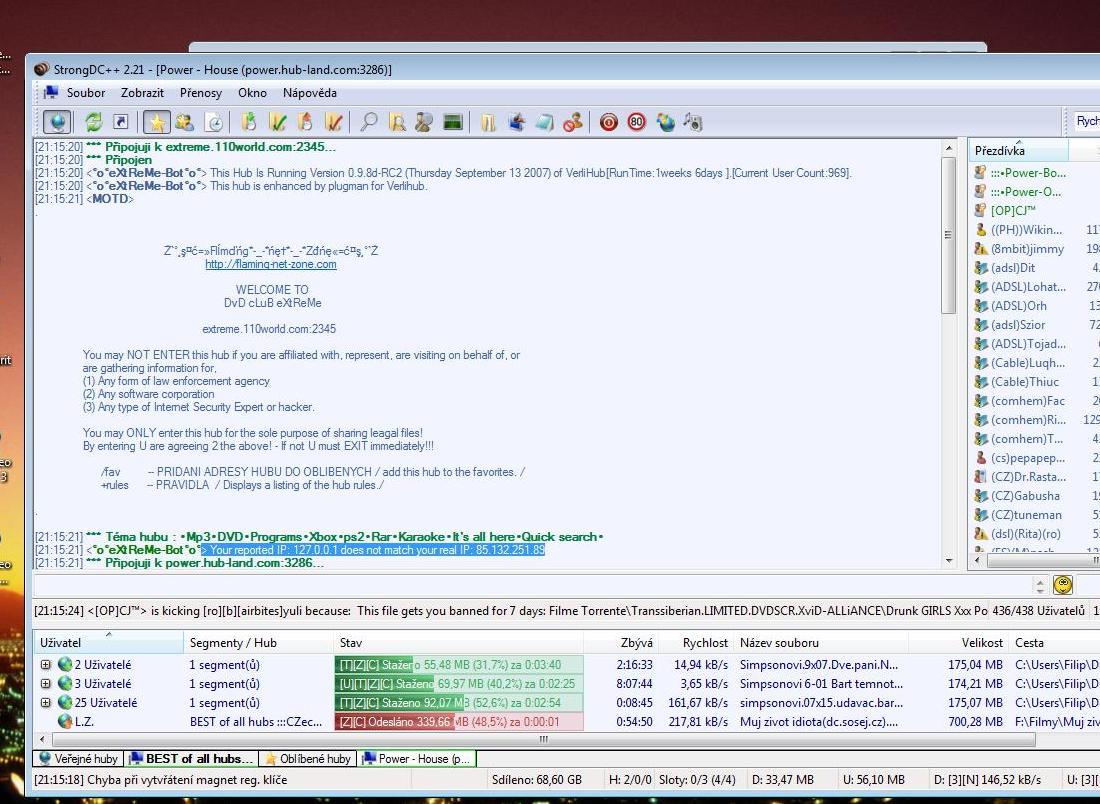Expand the '2 Uživatelé' transfer row
The width and height of the screenshot is (1100, 804).
[46, 664]
